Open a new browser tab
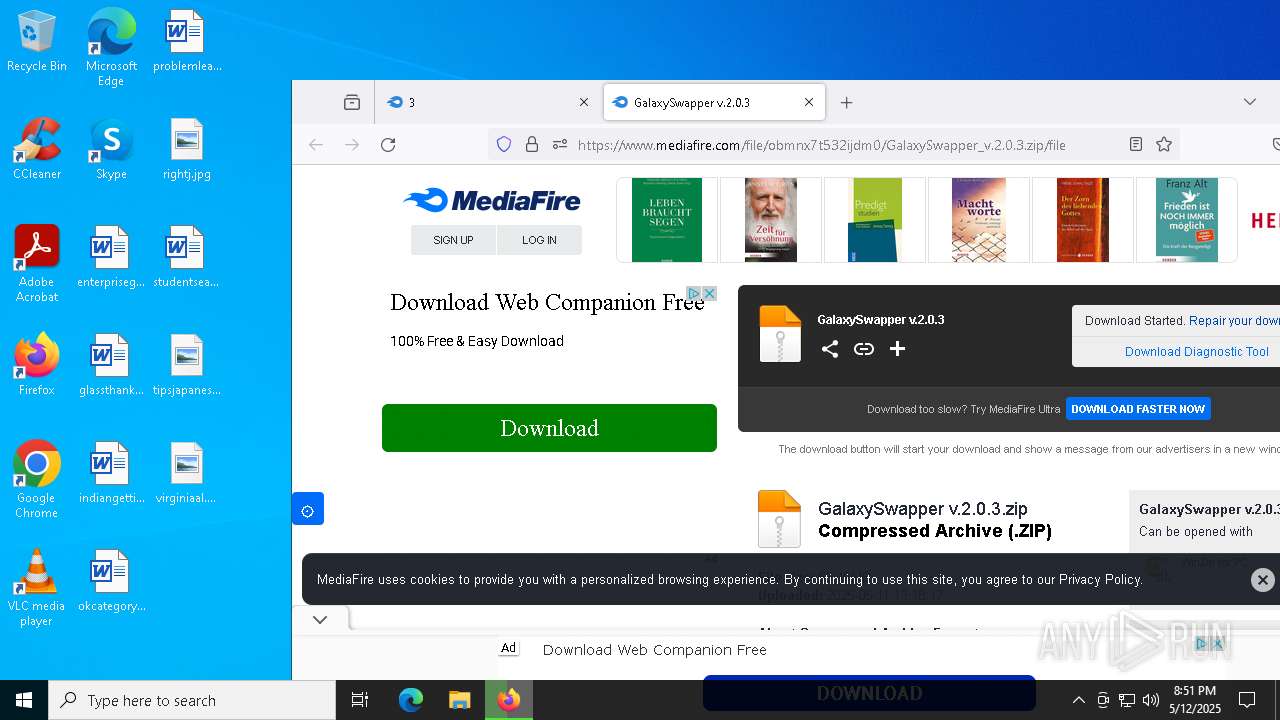1280x720 pixels. point(847,102)
